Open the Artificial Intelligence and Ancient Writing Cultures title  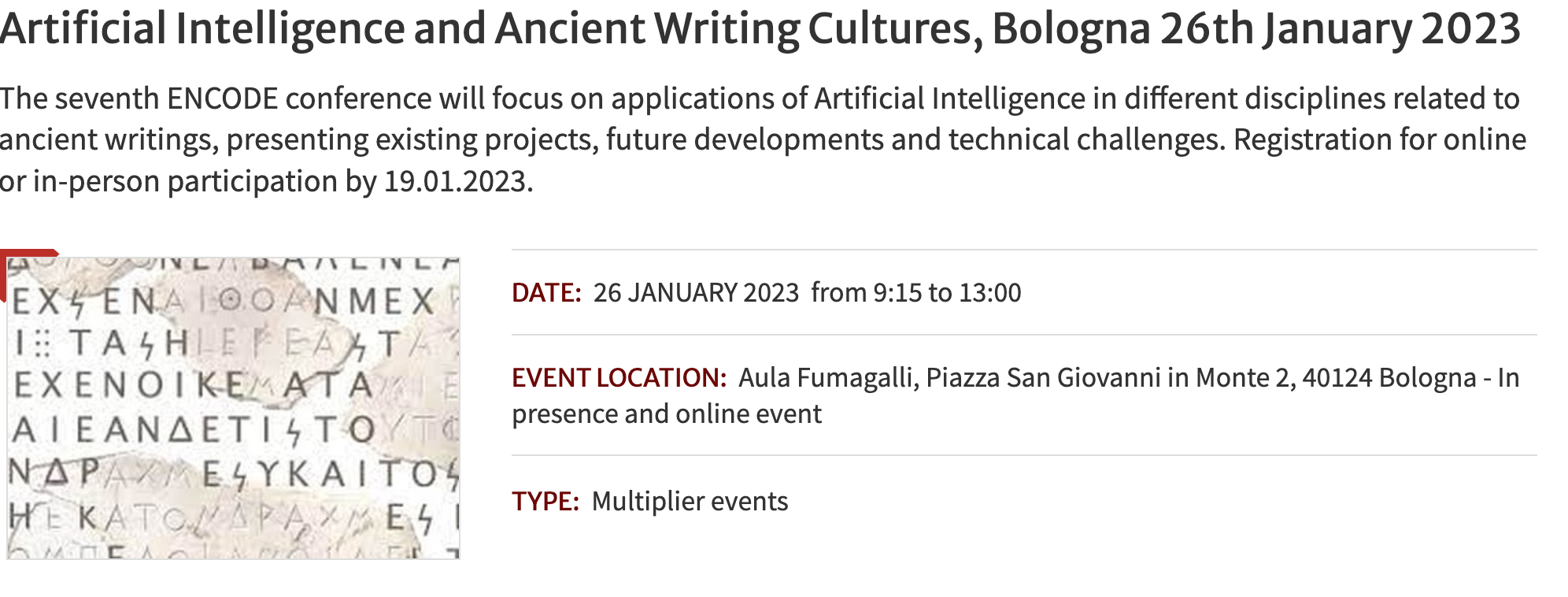pos(760,28)
